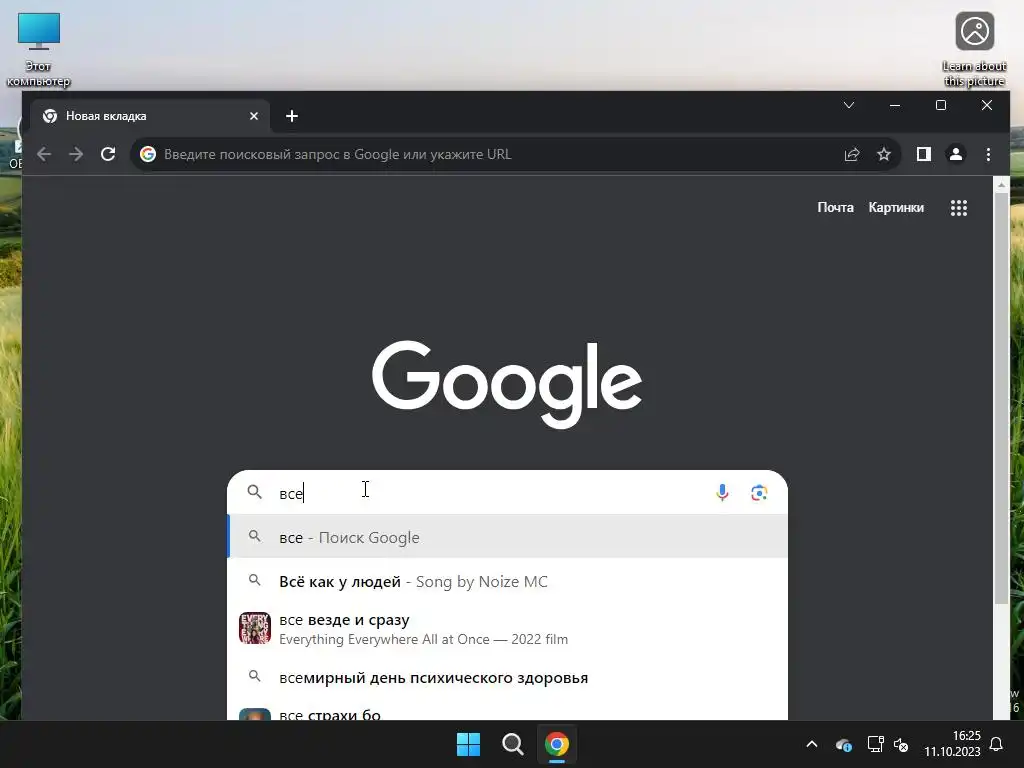Open the network tray icon
Image resolution: width=1024 pixels, height=768 pixels.
(x=875, y=744)
